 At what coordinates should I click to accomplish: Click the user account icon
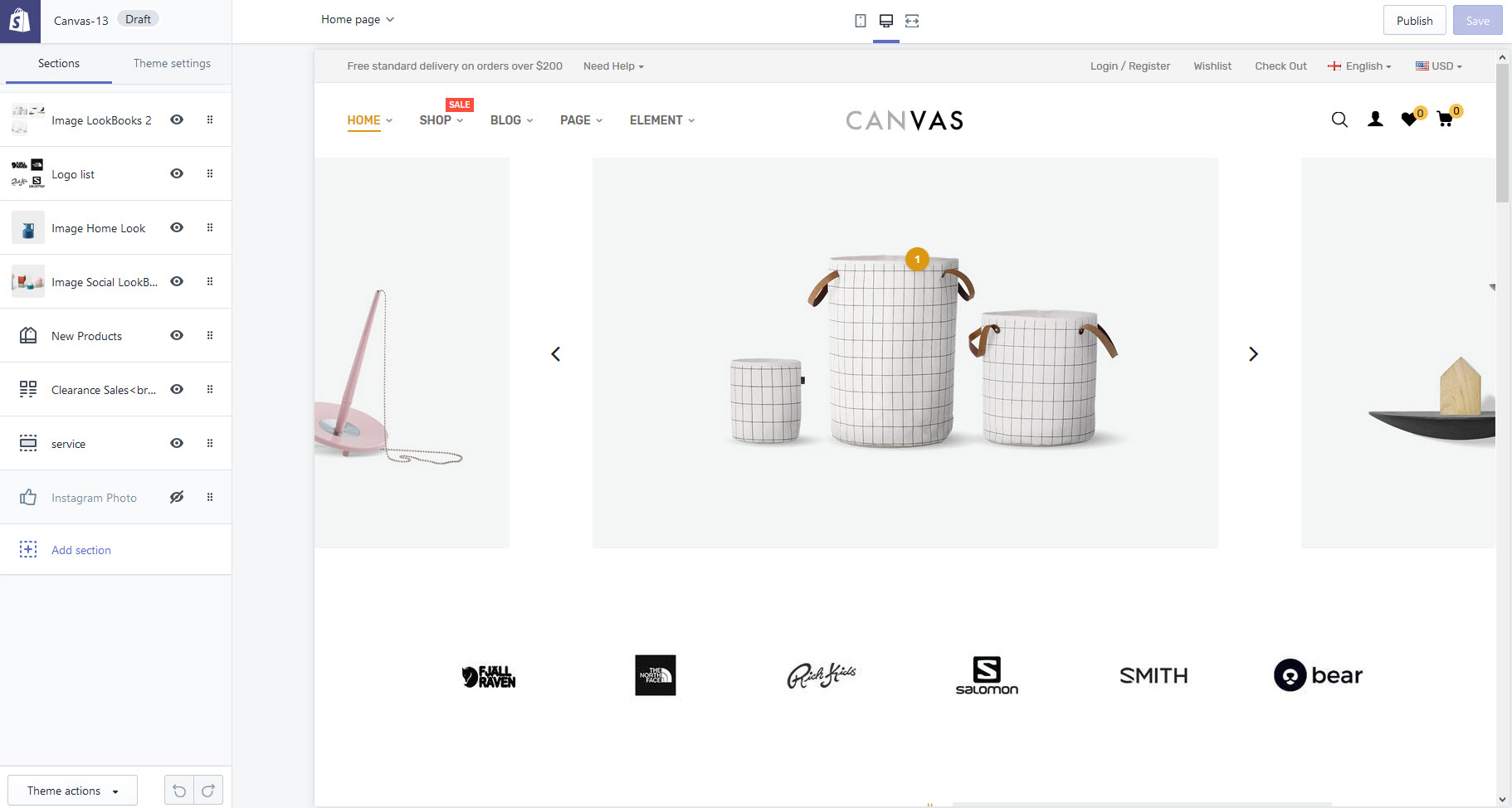tap(1375, 119)
